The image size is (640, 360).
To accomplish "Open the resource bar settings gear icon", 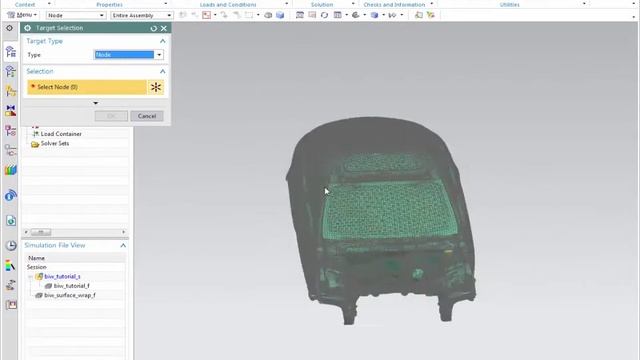I will pos(9,28).
